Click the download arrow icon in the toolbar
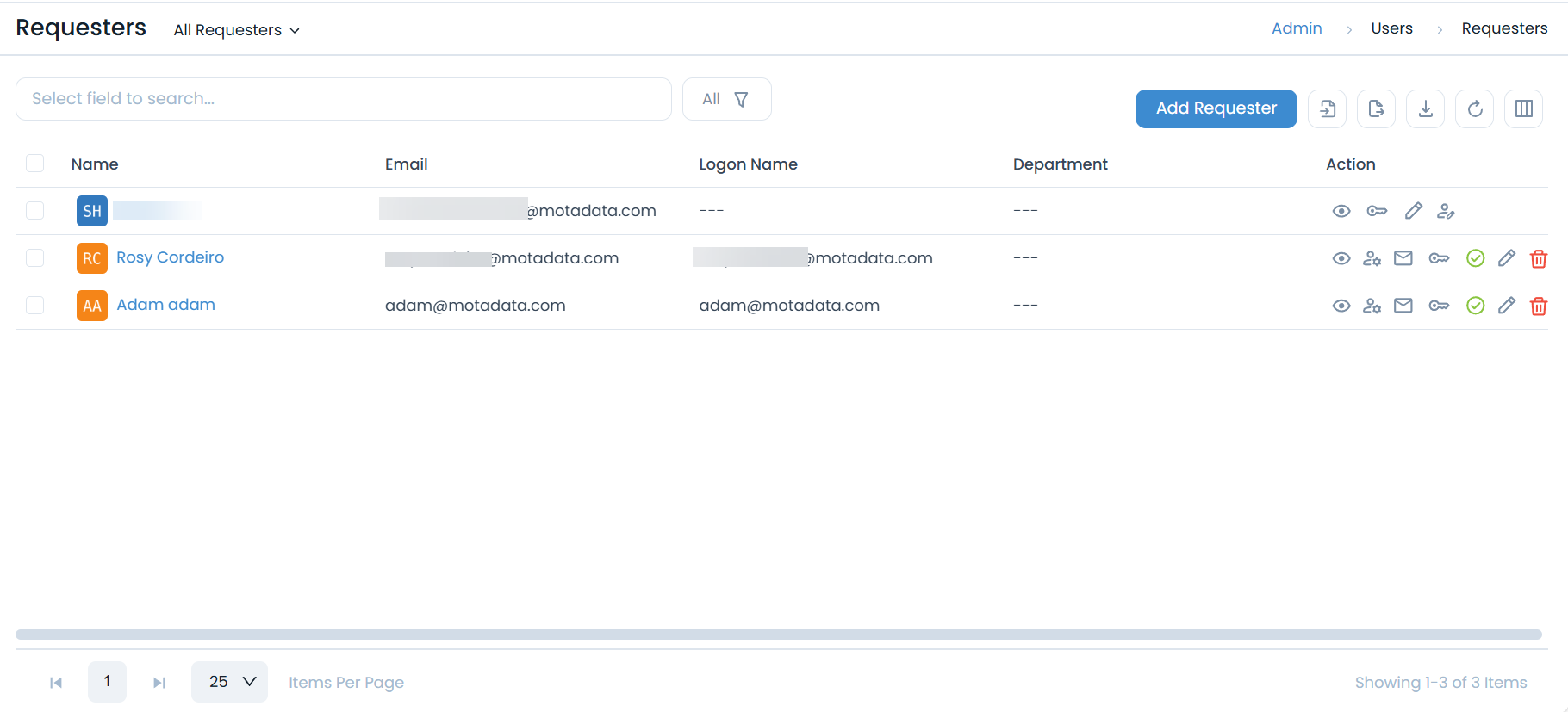Screen dimensions: 1568x712 pyautogui.click(x=1425, y=108)
